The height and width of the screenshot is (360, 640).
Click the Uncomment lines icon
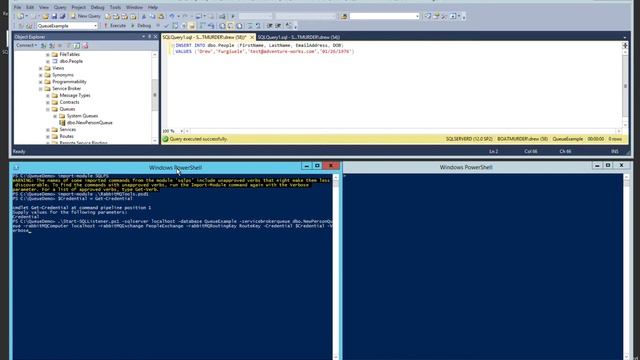(x=258, y=26)
